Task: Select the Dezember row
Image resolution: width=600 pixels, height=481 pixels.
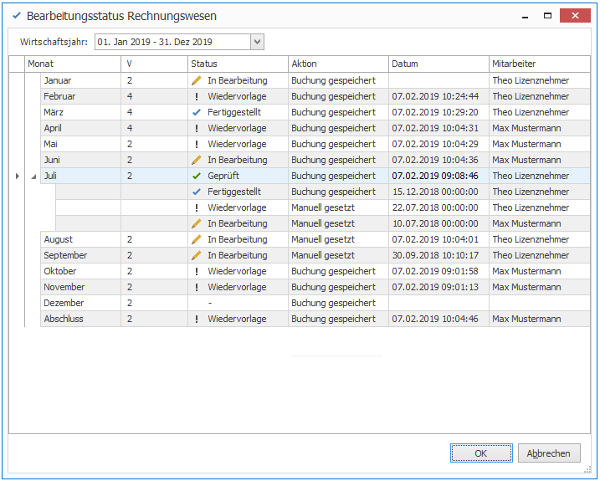Action: [x=315, y=303]
